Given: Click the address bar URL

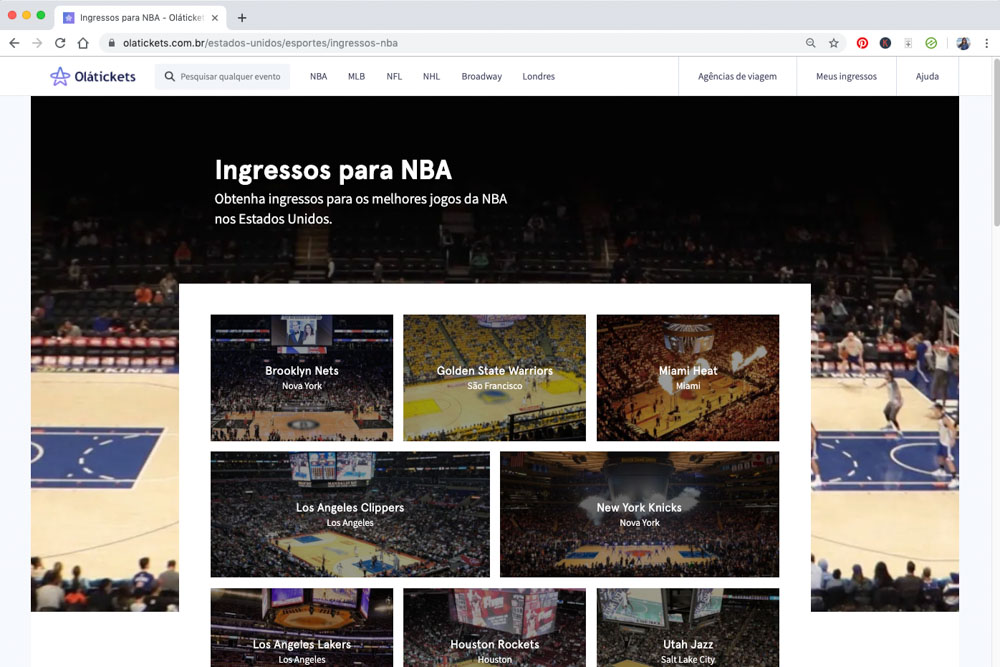Looking at the screenshot, I should (x=260, y=43).
